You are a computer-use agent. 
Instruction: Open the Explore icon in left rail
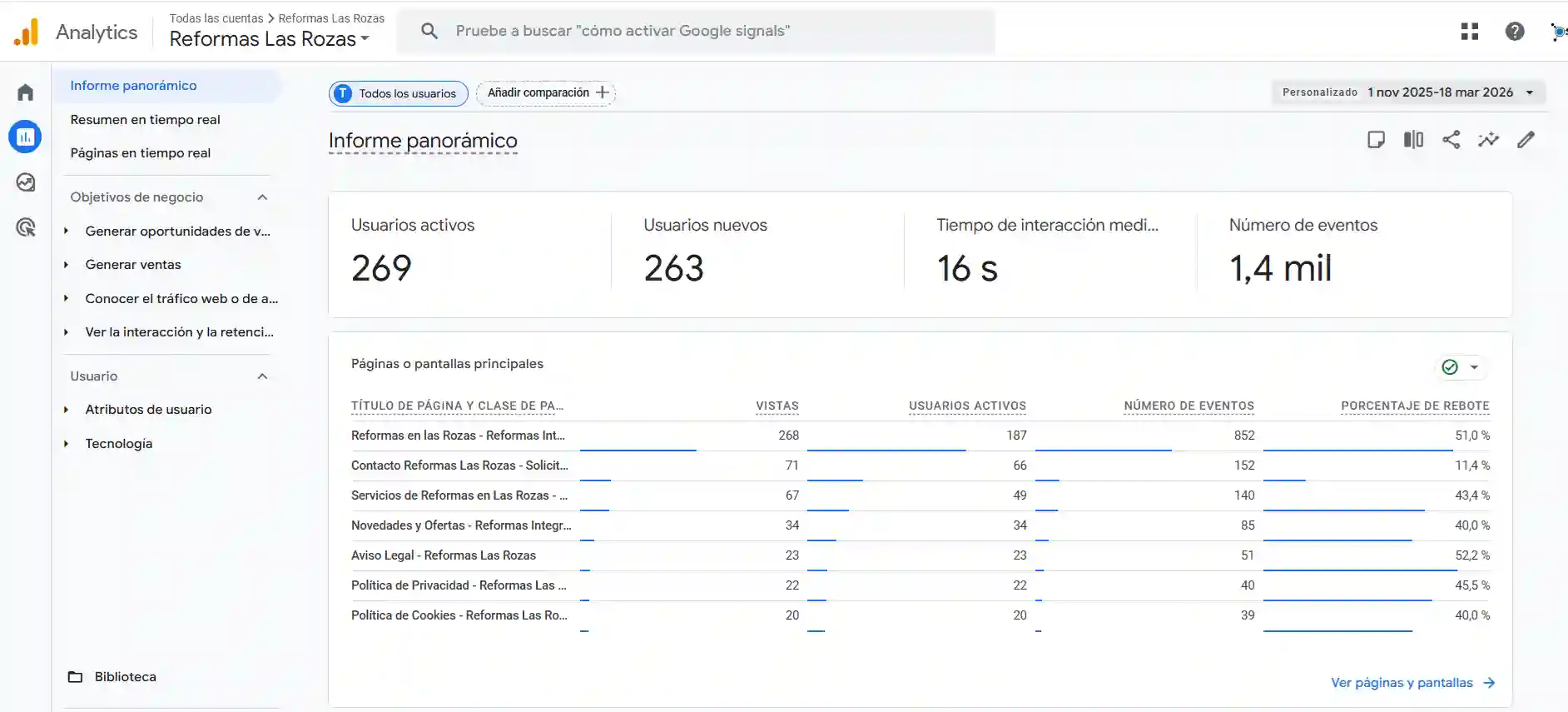[x=25, y=182]
